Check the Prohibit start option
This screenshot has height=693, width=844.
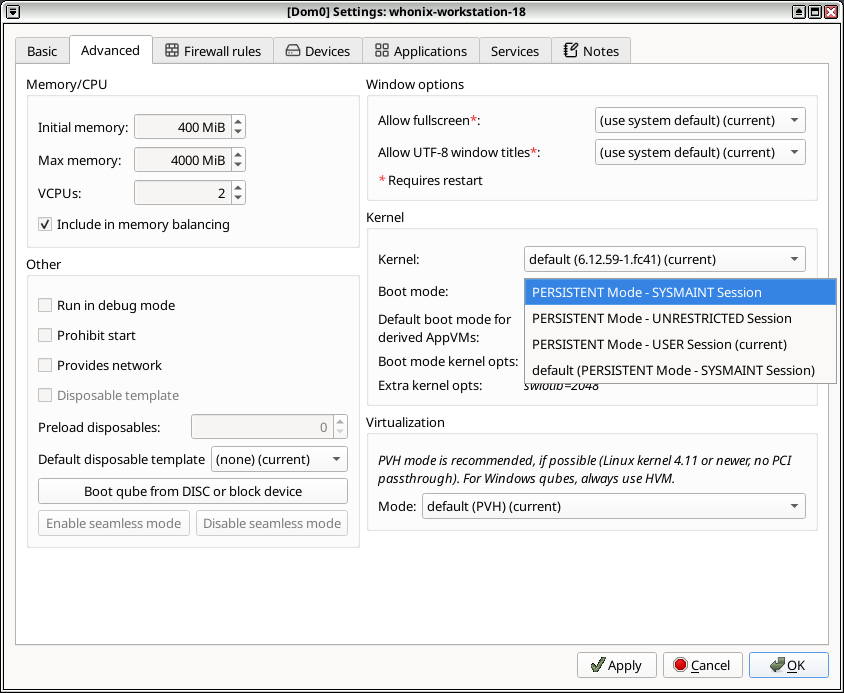tap(45, 335)
